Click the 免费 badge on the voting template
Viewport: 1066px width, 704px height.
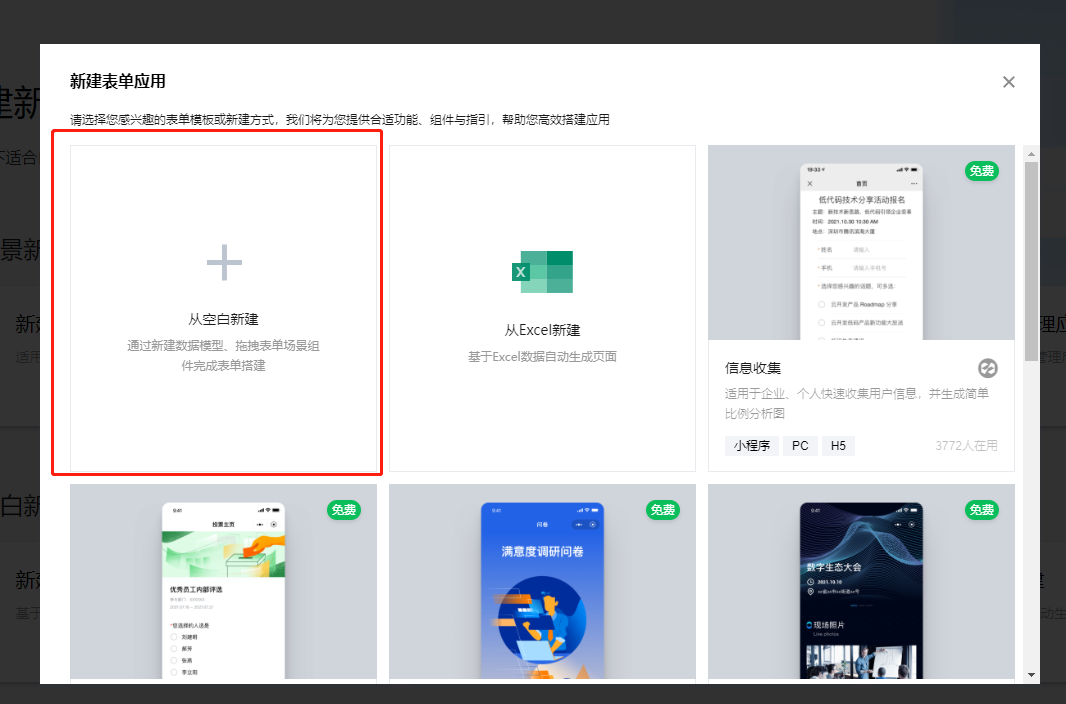(344, 510)
